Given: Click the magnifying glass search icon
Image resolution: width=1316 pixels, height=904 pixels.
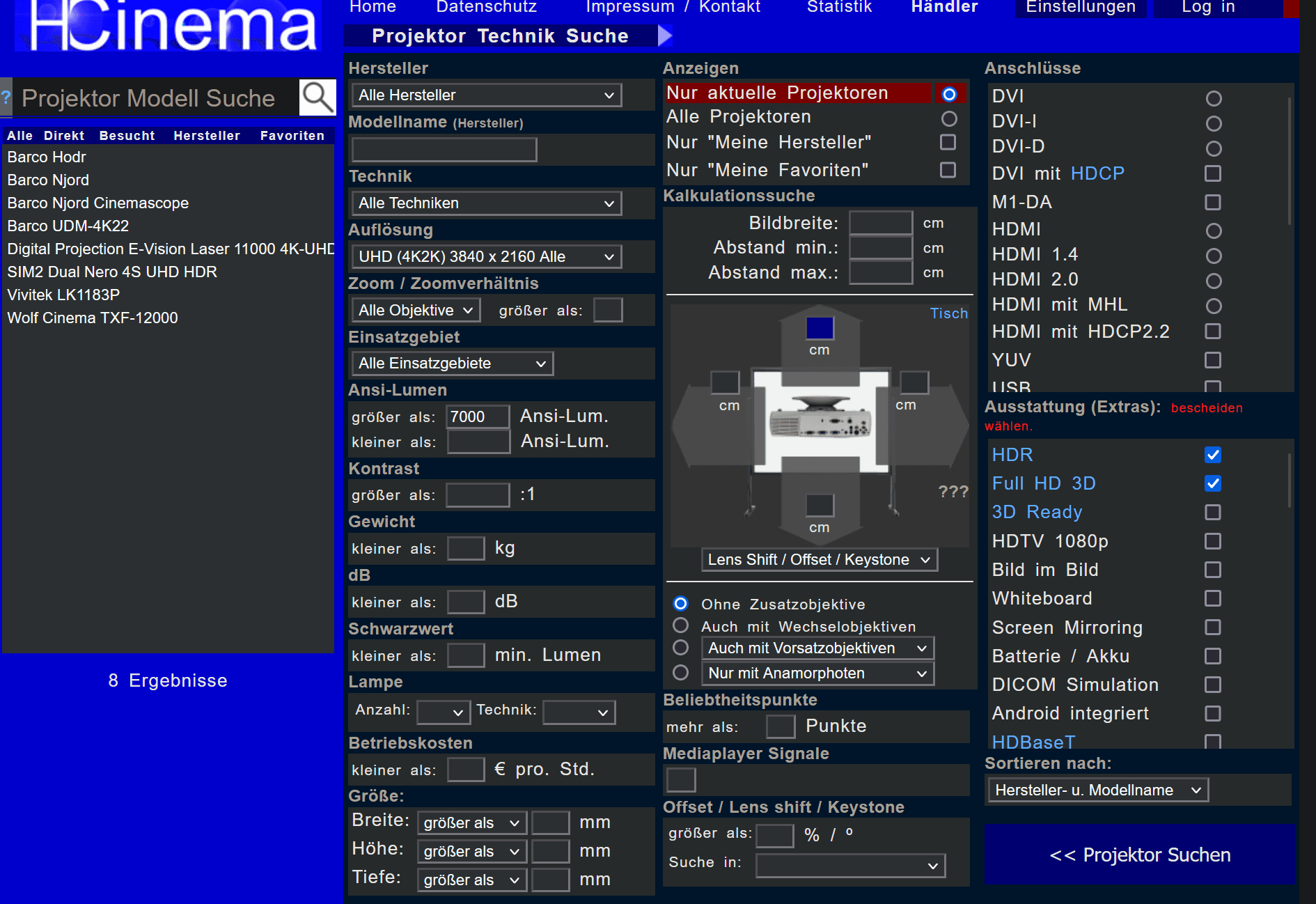Looking at the screenshot, I should click(x=318, y=98).
